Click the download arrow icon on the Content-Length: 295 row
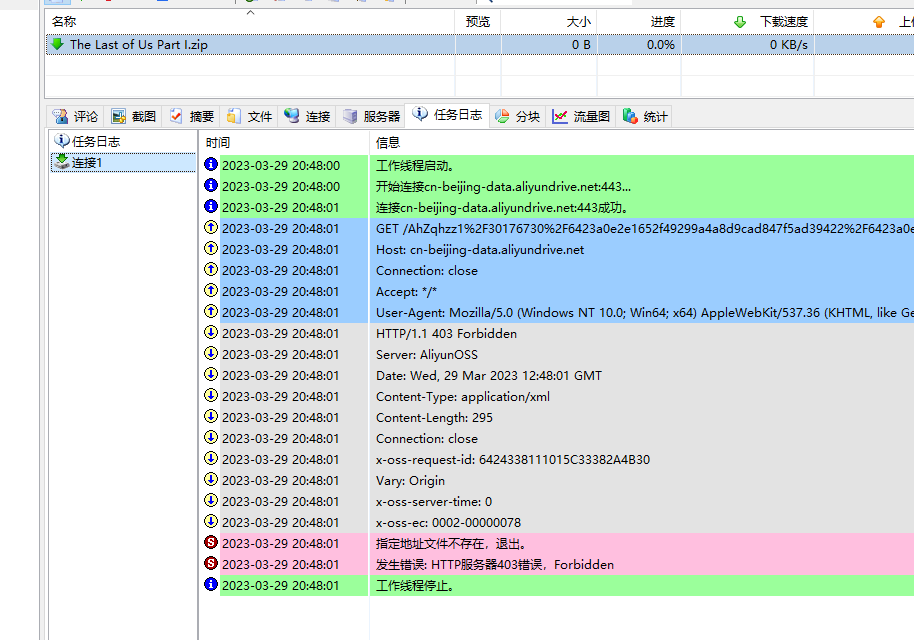Screen dimensions: 914x640 point(211,416)
